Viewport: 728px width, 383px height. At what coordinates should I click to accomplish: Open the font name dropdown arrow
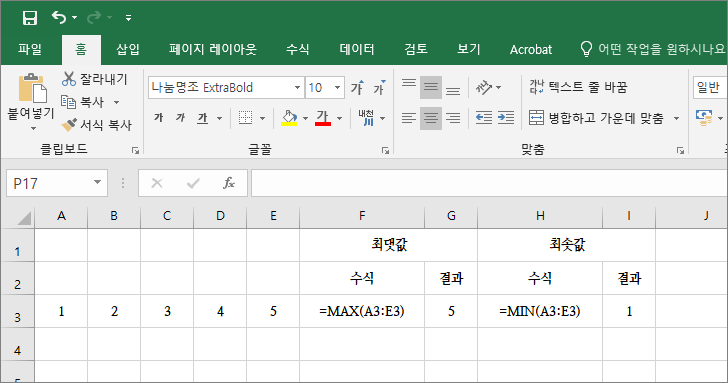click(298, 87)
